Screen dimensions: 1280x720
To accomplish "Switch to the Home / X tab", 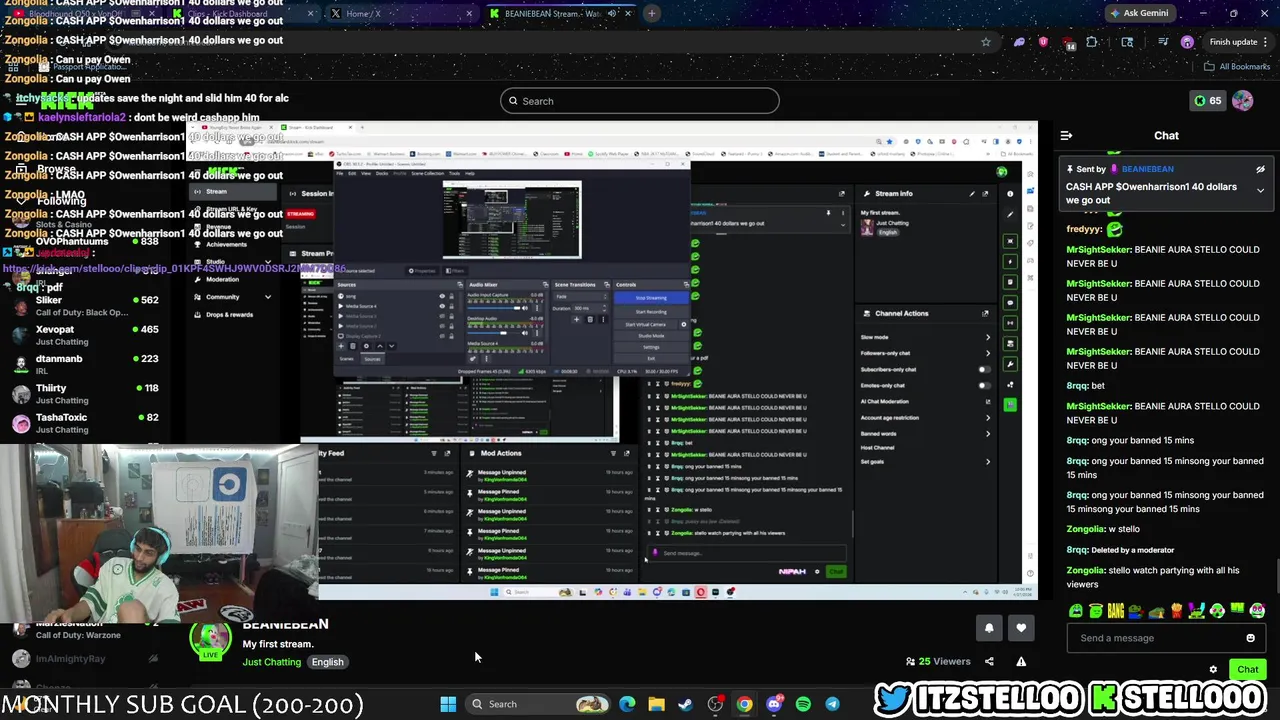I will [x=400, y=14].
